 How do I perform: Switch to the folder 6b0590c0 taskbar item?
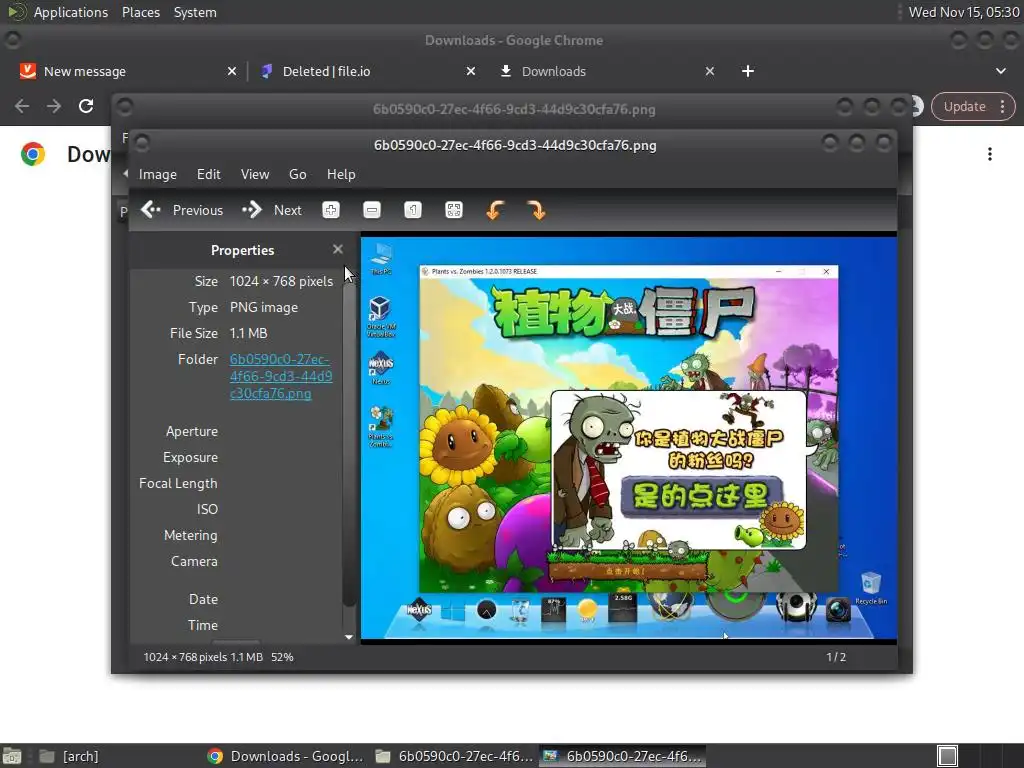click(455, 756)
